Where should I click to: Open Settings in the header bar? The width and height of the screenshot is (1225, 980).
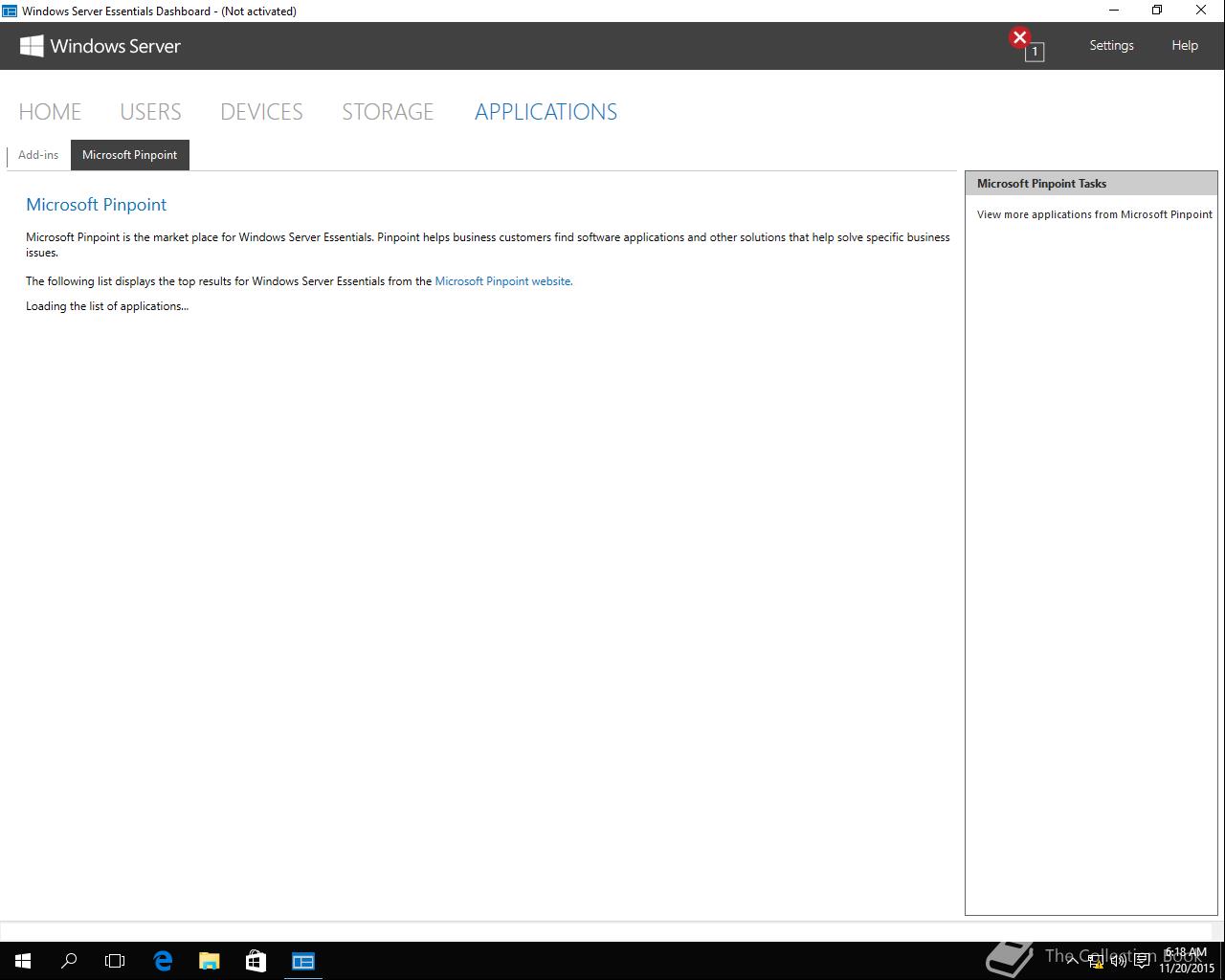pyautogui.click(x=1111, y=45)
